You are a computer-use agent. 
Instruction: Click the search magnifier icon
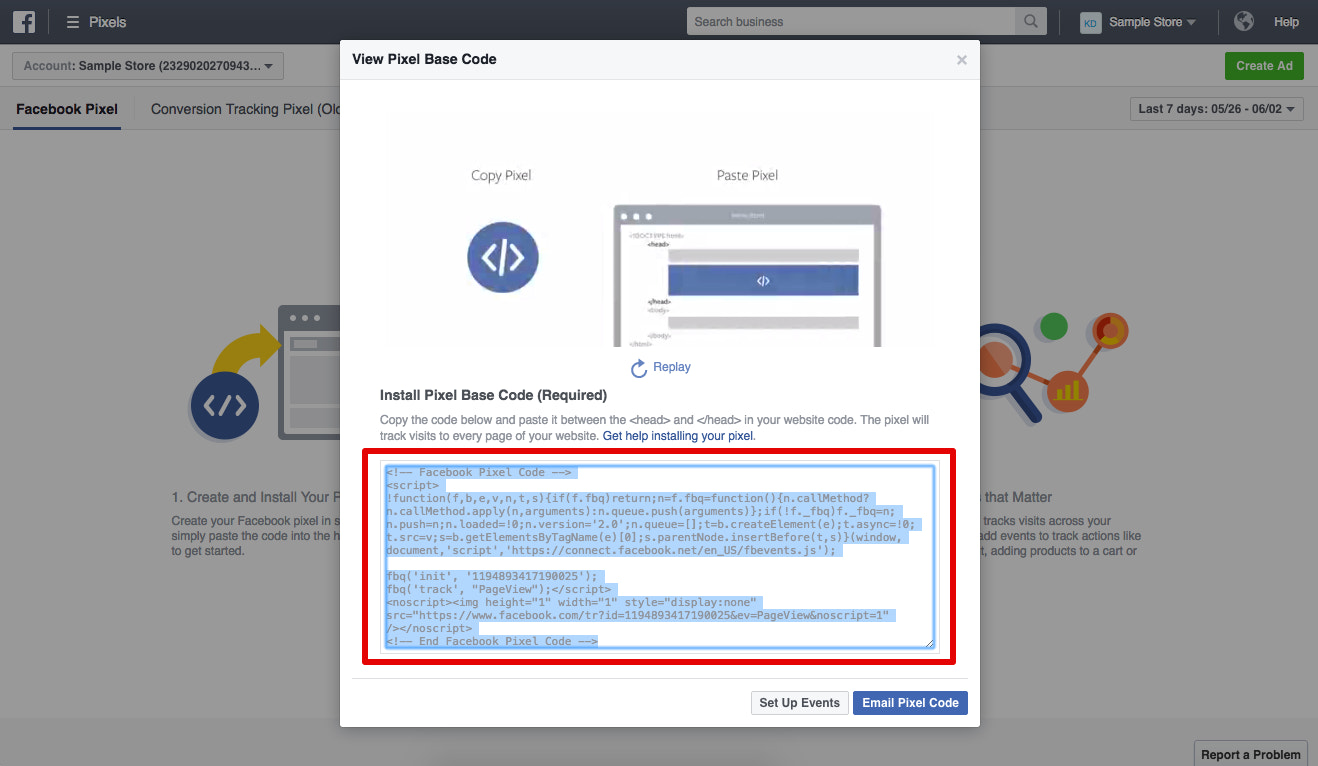point(1030,21)
